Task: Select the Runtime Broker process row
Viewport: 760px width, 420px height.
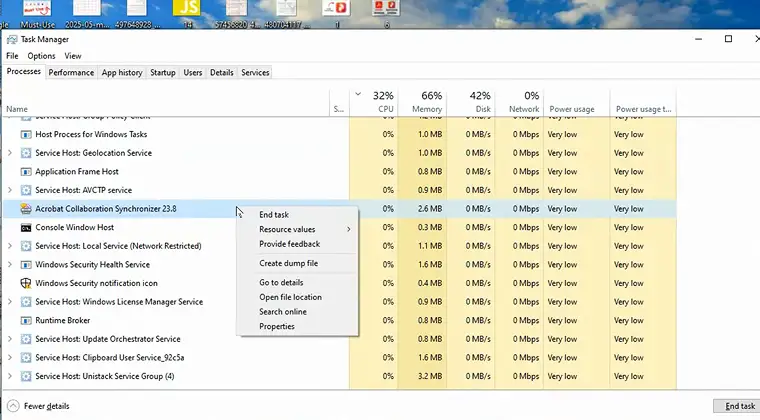Action: [x=339, y=321]
